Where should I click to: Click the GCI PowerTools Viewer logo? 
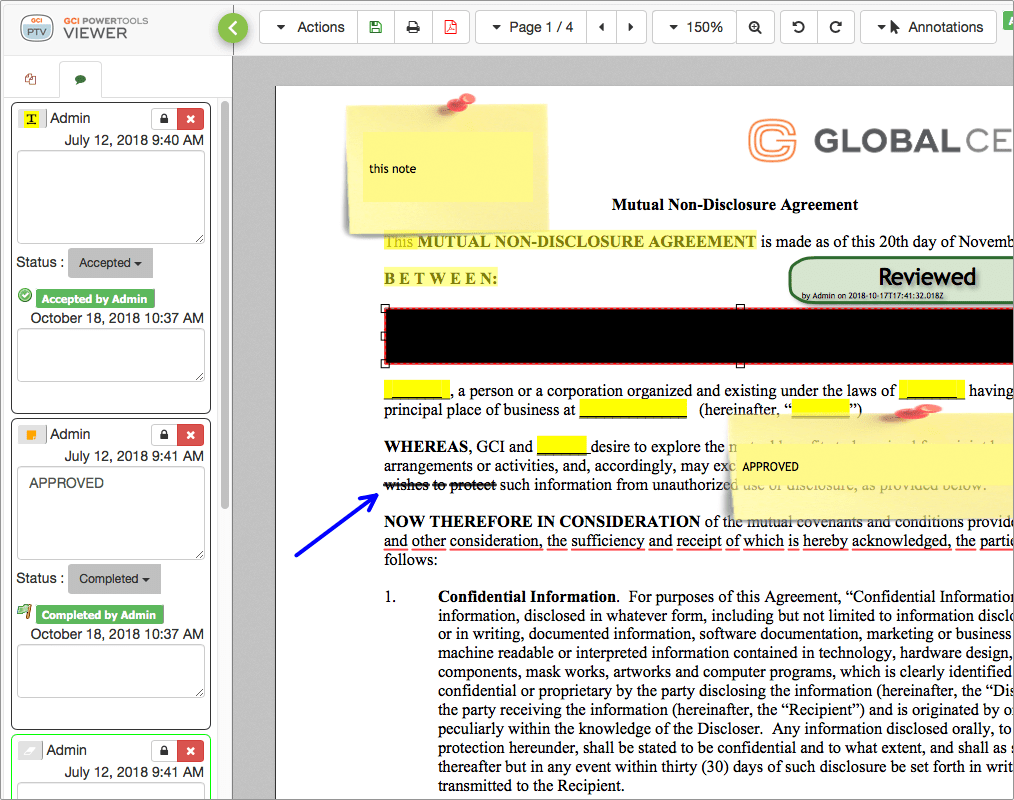(x=85, y=28)
